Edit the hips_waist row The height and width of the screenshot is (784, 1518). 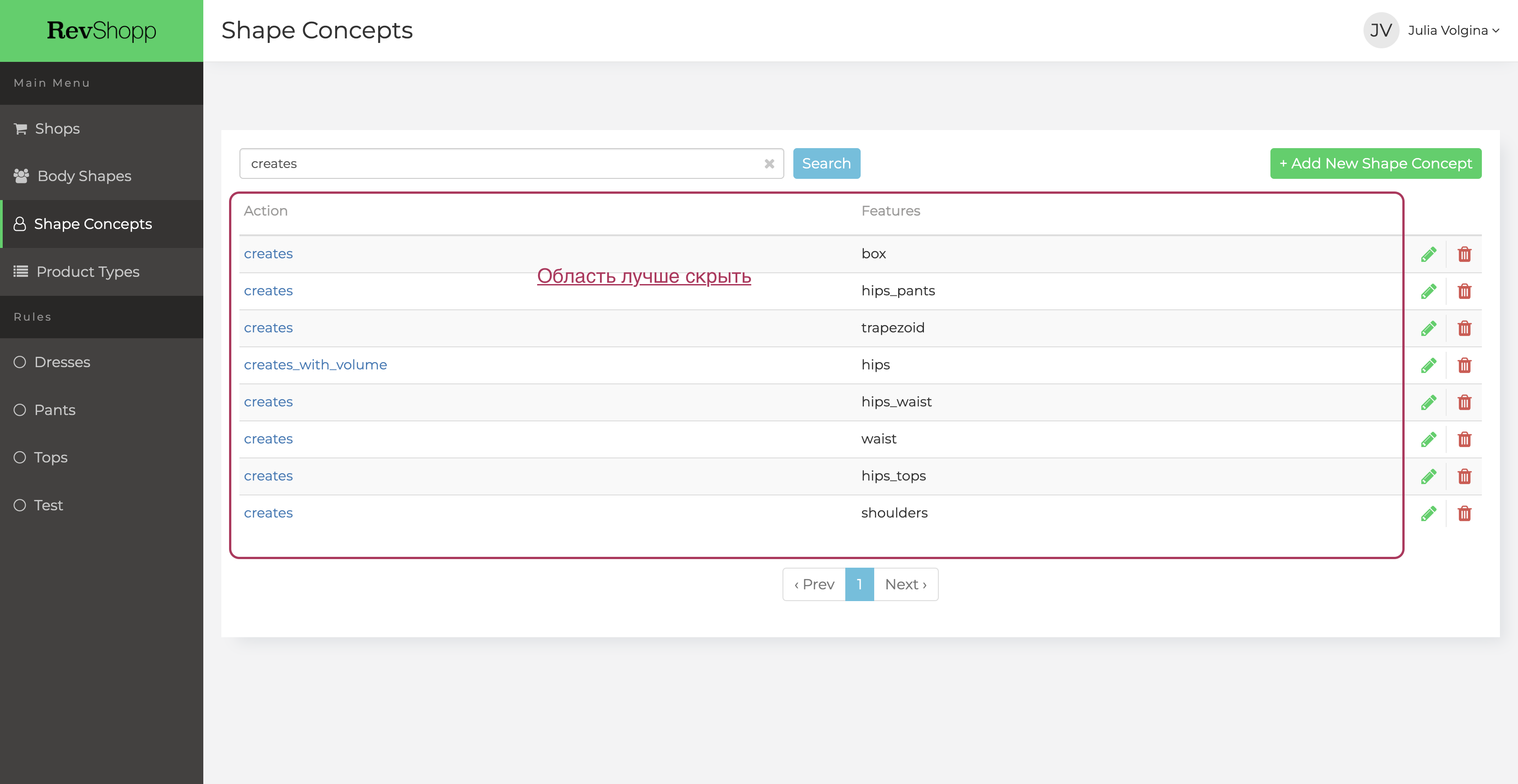click(1429, 403)
